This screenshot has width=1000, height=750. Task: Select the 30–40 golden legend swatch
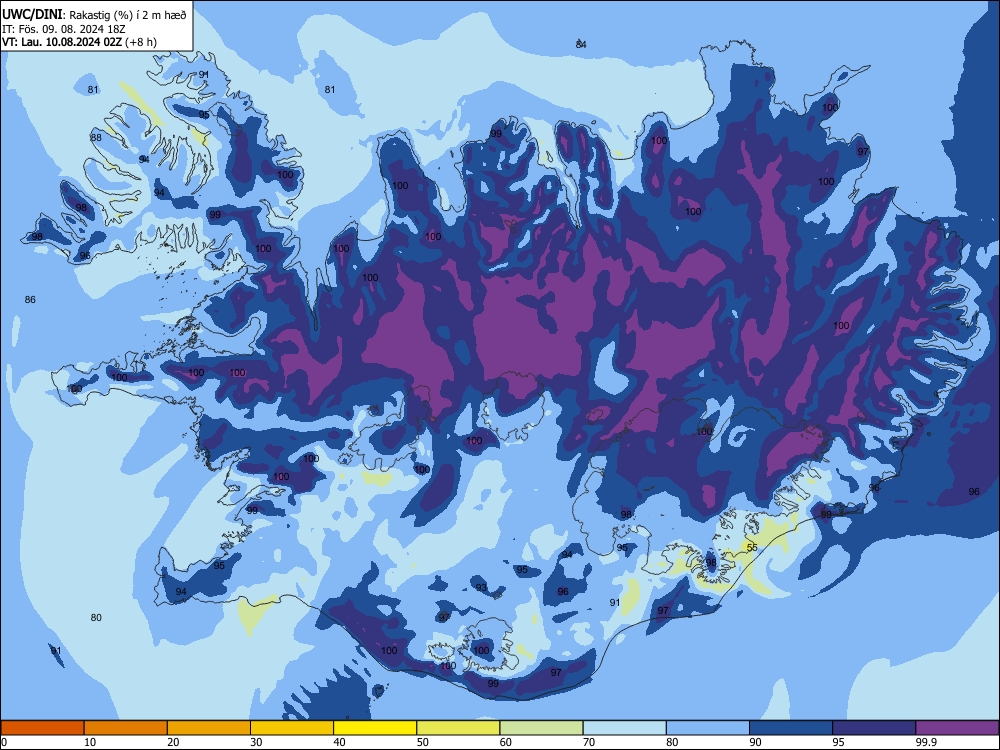292,728
